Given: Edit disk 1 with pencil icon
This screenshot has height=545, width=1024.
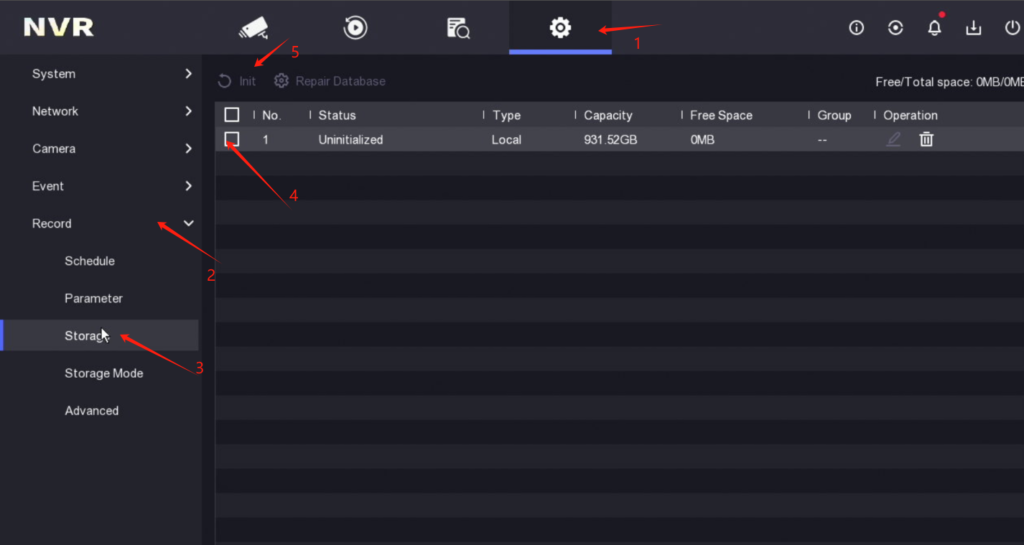Looking at the screenshot, I should click(x=893, y=140).
